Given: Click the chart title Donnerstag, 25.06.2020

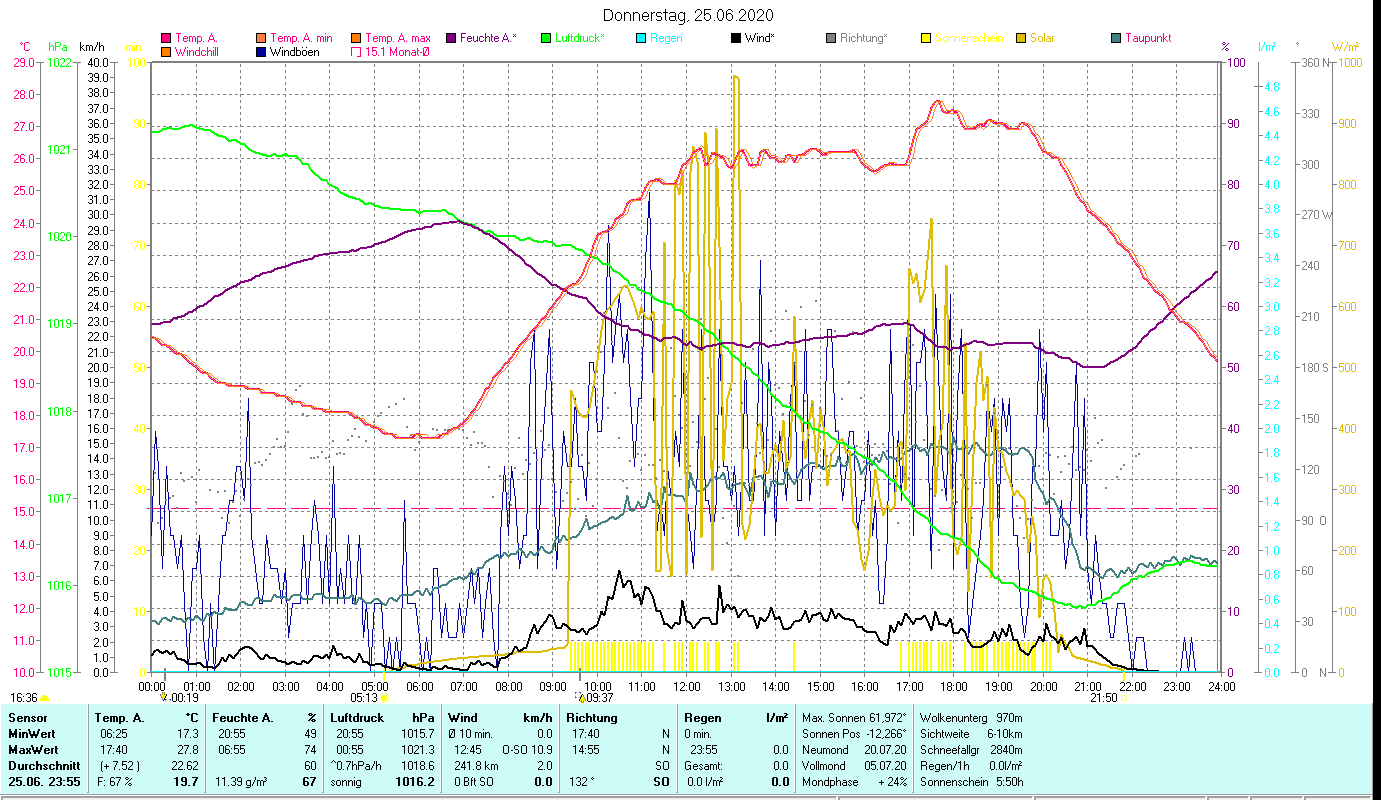Looking at the screenshot, I should pos(689,15).
